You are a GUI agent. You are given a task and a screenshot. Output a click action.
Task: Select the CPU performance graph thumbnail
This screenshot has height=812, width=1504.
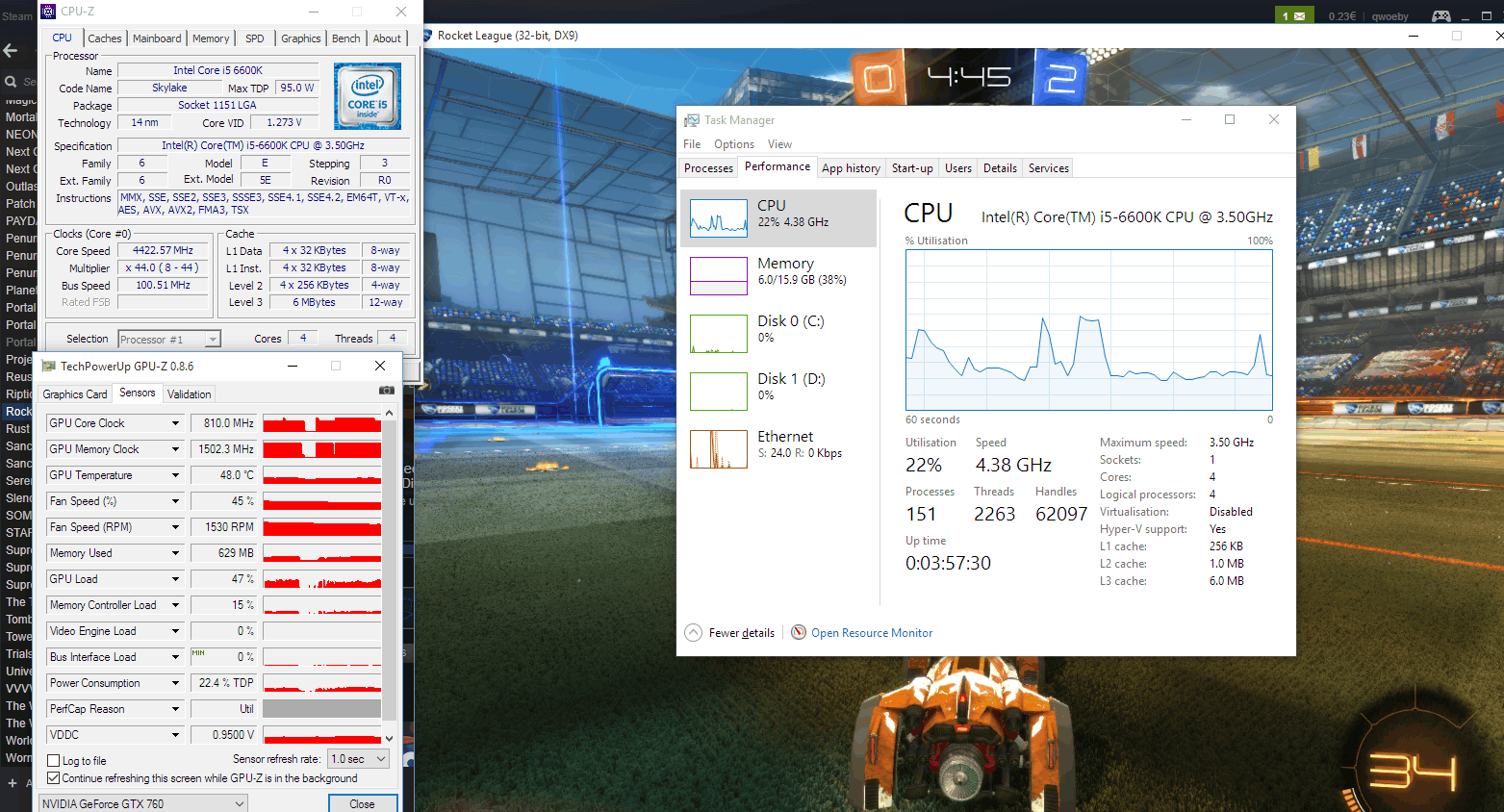tap(719, 218)
